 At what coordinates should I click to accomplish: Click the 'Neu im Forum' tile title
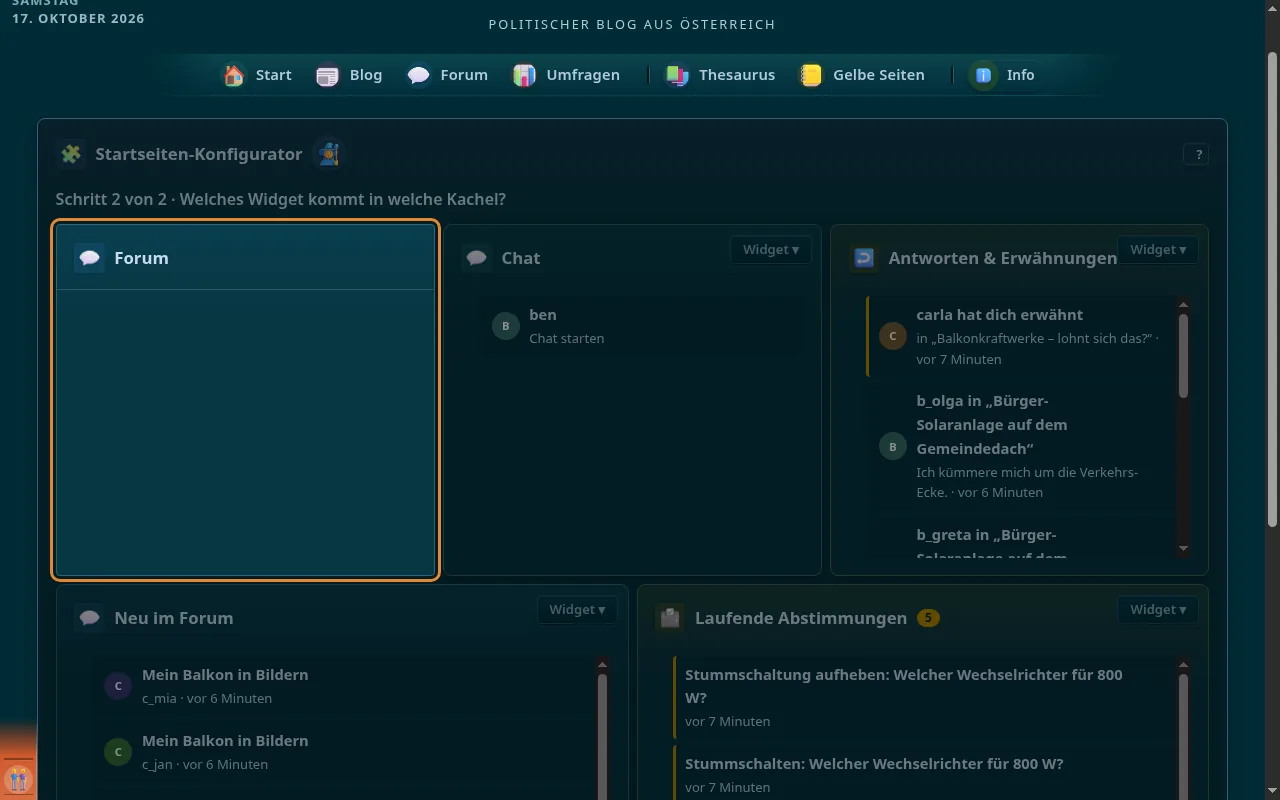tap(173, 618)
